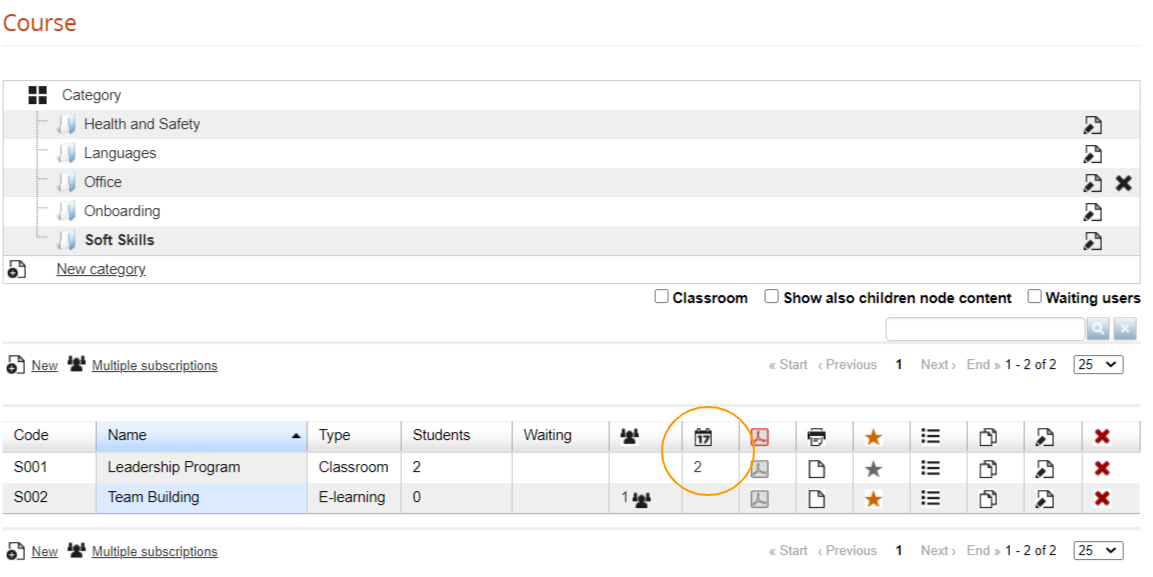Image resolution: width=1153 pixels, height=577 pixels.
Task: Enable the Classroom checkbox filter
Action: [x=661, y=297]
